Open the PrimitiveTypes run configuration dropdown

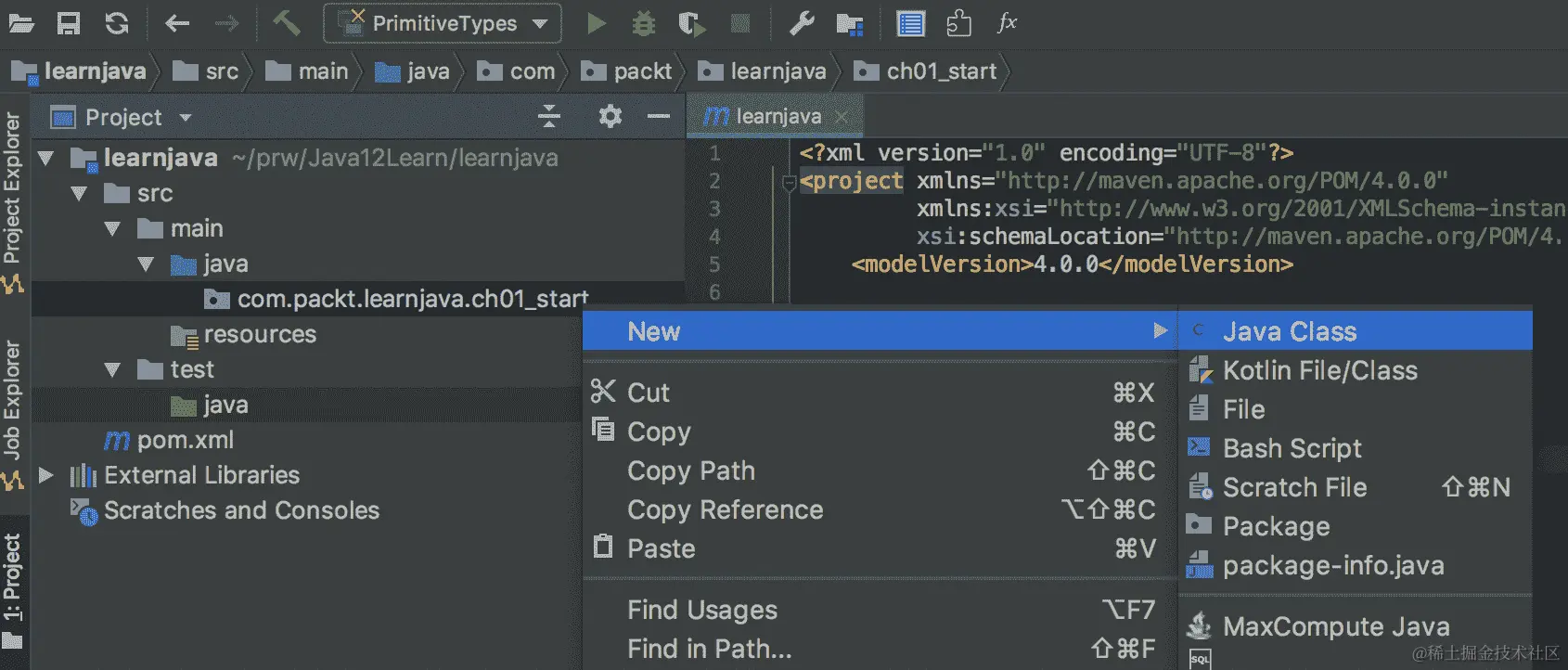(443, 23)
